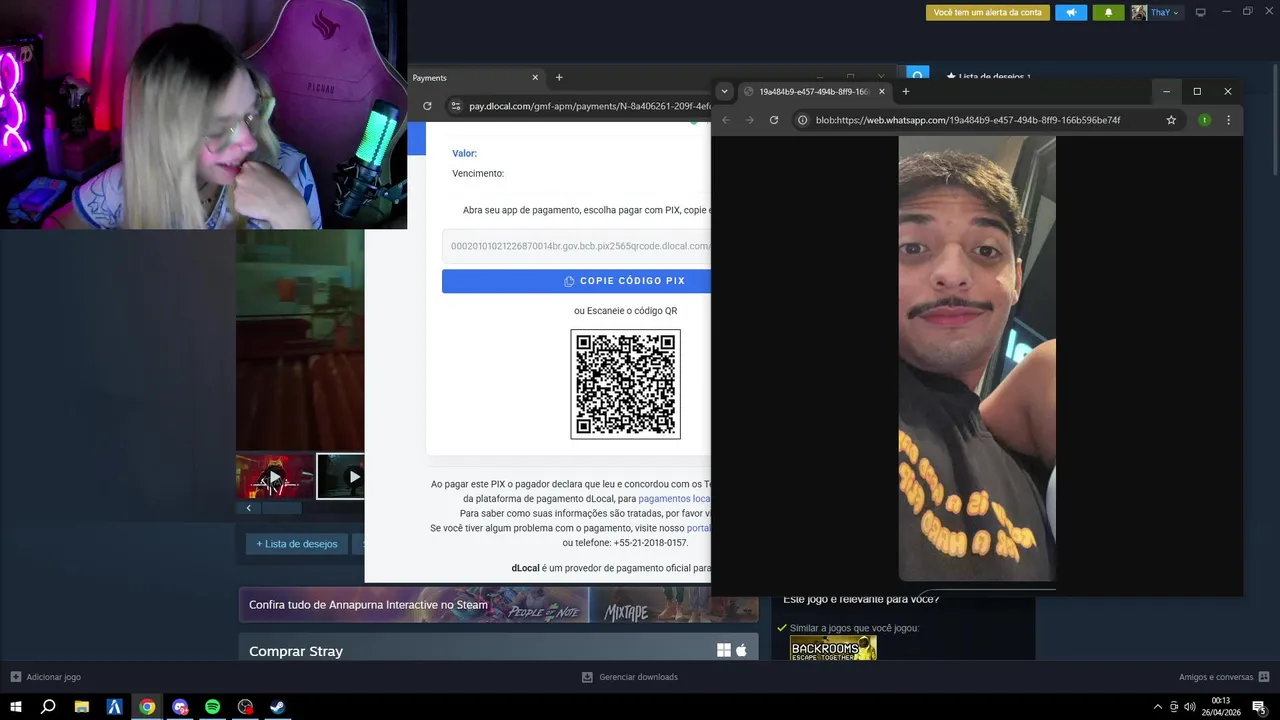
Task: Show hidden tray icons chevron
Action: (1158, 707)
